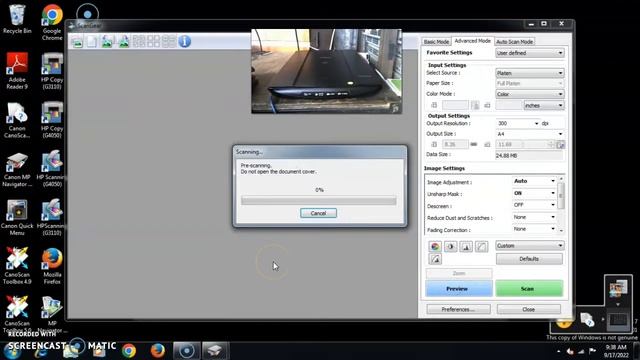Open Preferences dialog button
This screenshot has height=360, width=640.
tap(458, 309)
